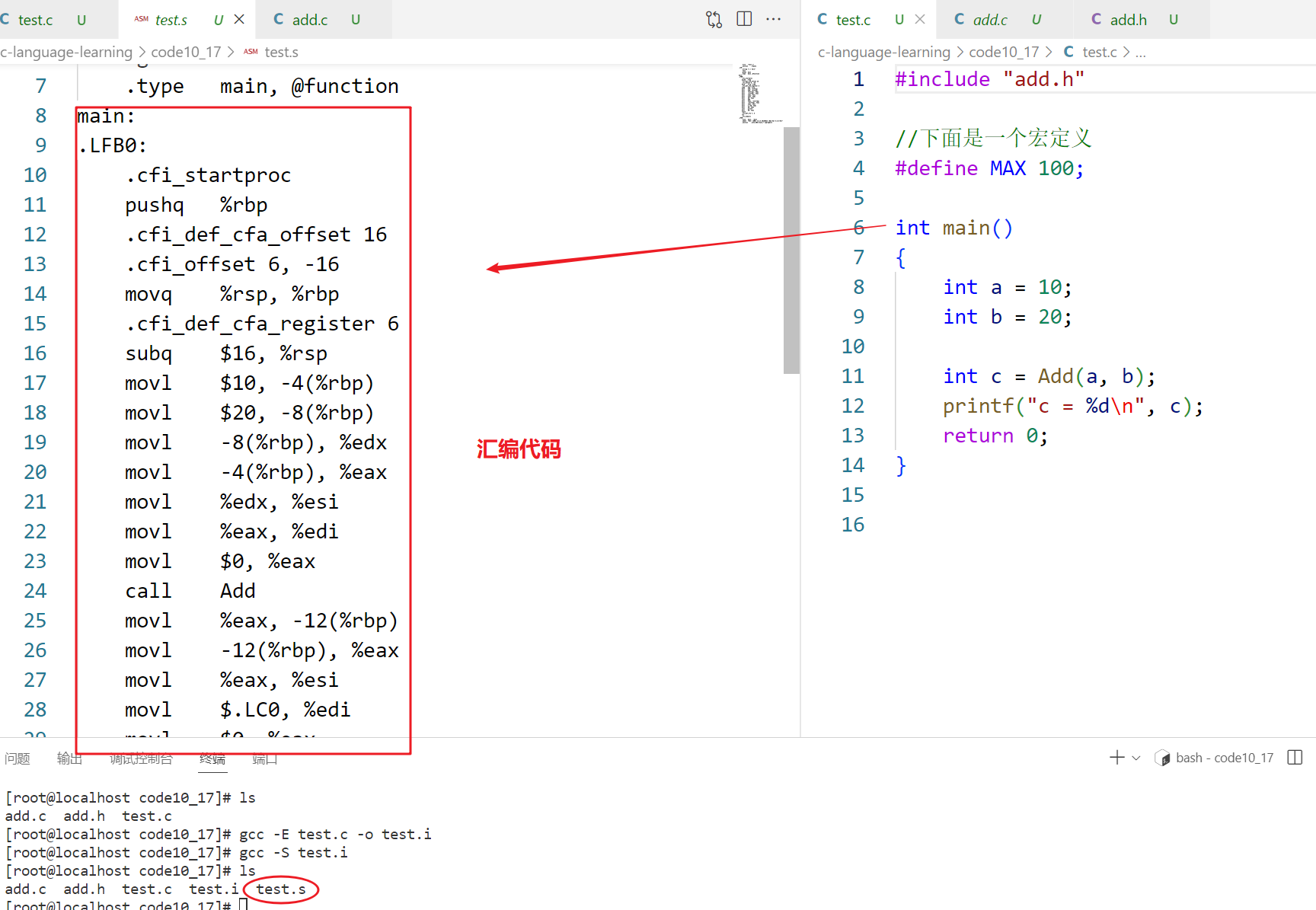Click 'gcc -S test.i' terminal command
The width and height of the screenshot is (1316, 910).
click(293, 853)
